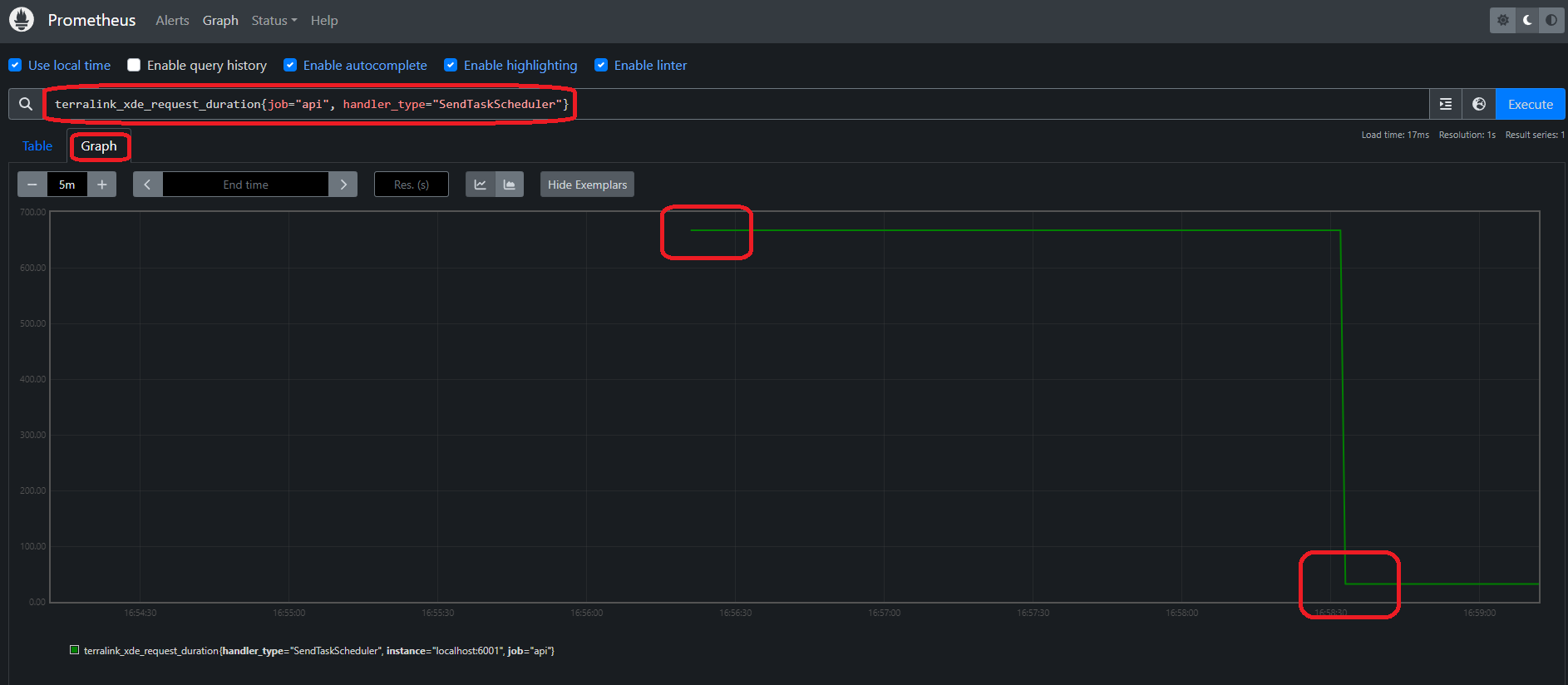1568x685 pixels.
Task: Click Hide Exemplars button
Action: [x=587, y=185]
